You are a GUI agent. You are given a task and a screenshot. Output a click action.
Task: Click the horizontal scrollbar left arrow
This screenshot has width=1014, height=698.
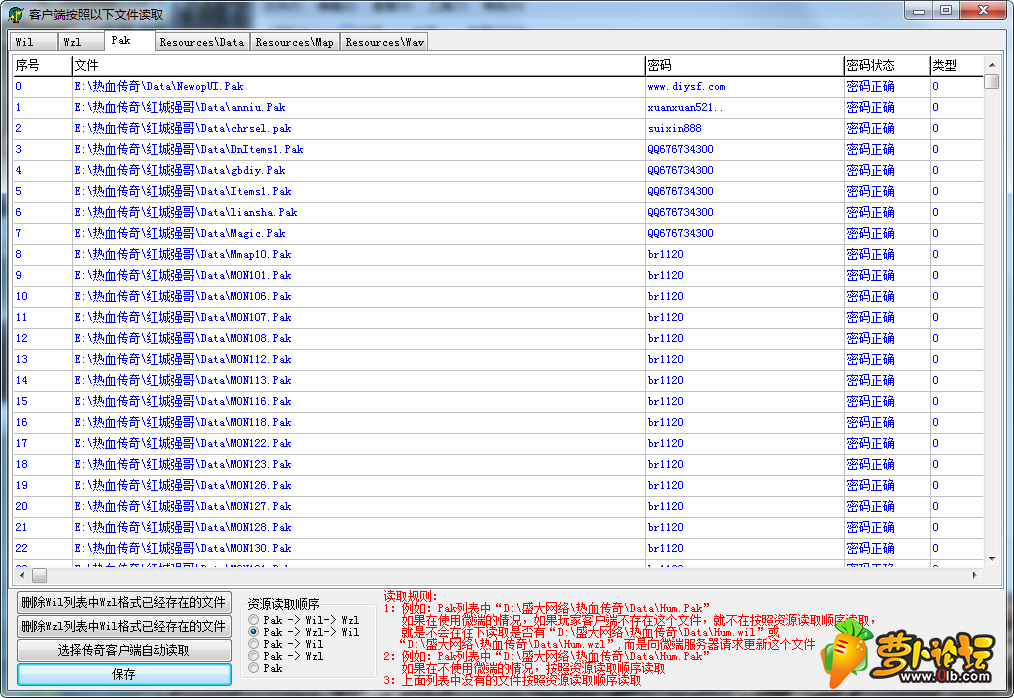pyautogui.click(x=22, y=575)
